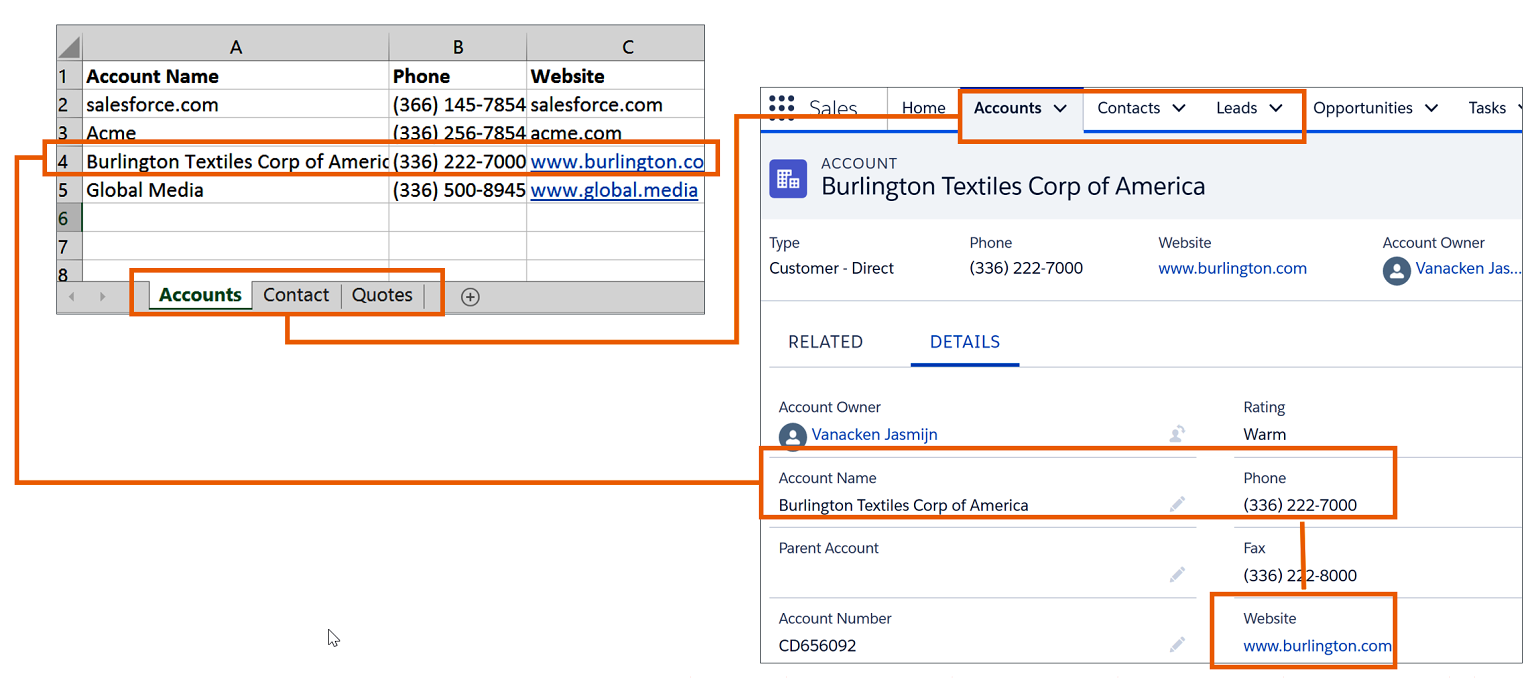Click the pencil icon beside Account Name
This screenshot has height=682, width=1539.
[x=1177, y=505]
